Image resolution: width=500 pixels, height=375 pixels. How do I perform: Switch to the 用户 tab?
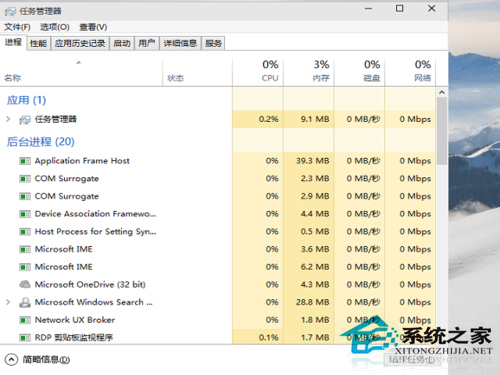coord(147,43)
